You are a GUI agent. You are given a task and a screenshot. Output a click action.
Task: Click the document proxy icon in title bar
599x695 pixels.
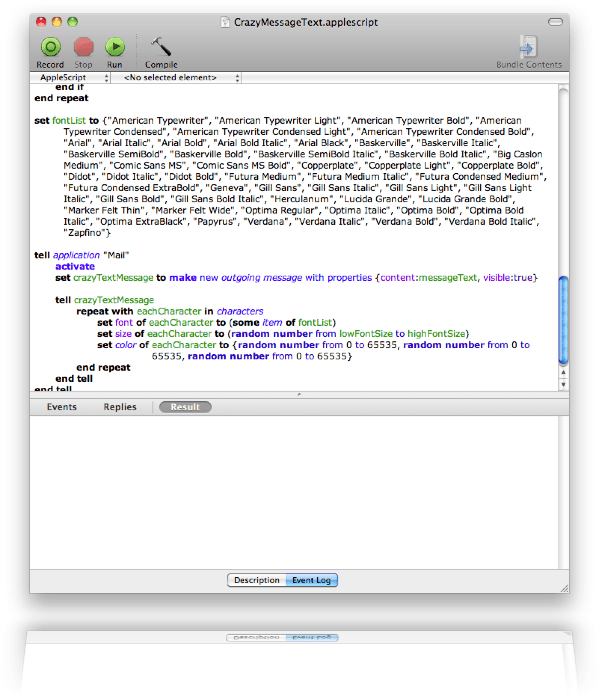(x=226, y=22)
